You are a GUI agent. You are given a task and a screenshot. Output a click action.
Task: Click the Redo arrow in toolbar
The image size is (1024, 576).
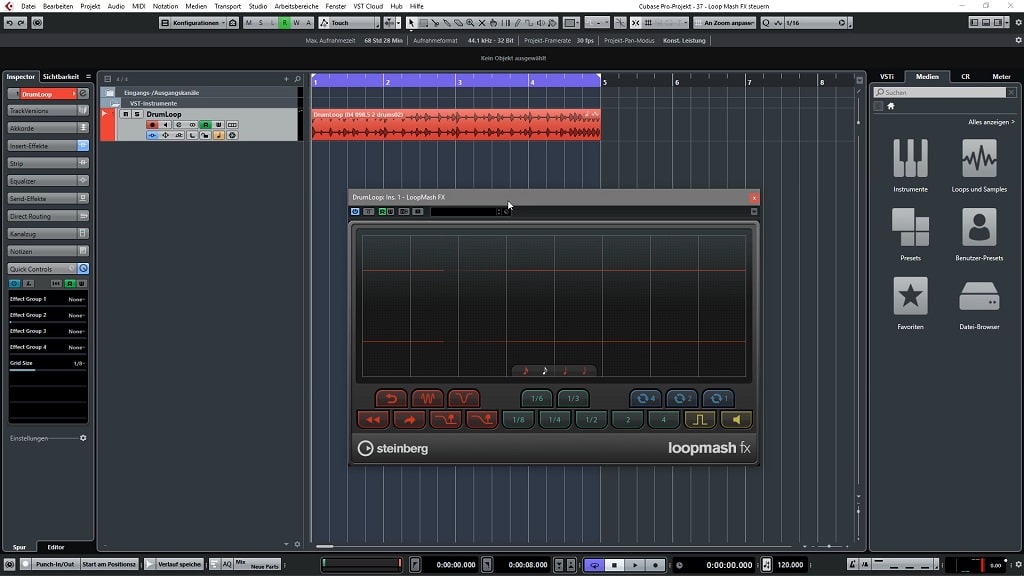21,23
